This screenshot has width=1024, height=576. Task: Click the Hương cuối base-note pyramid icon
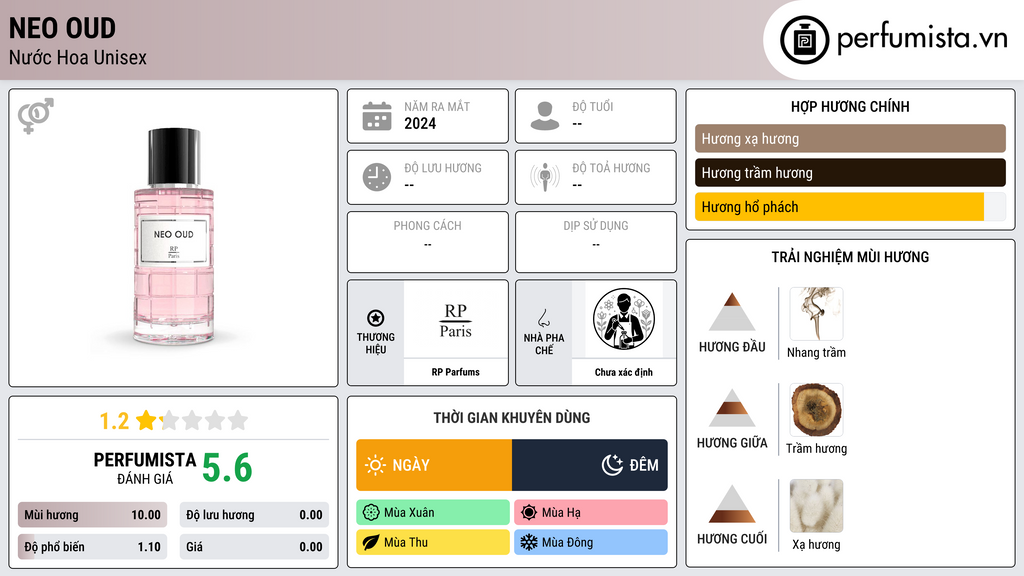732,504
